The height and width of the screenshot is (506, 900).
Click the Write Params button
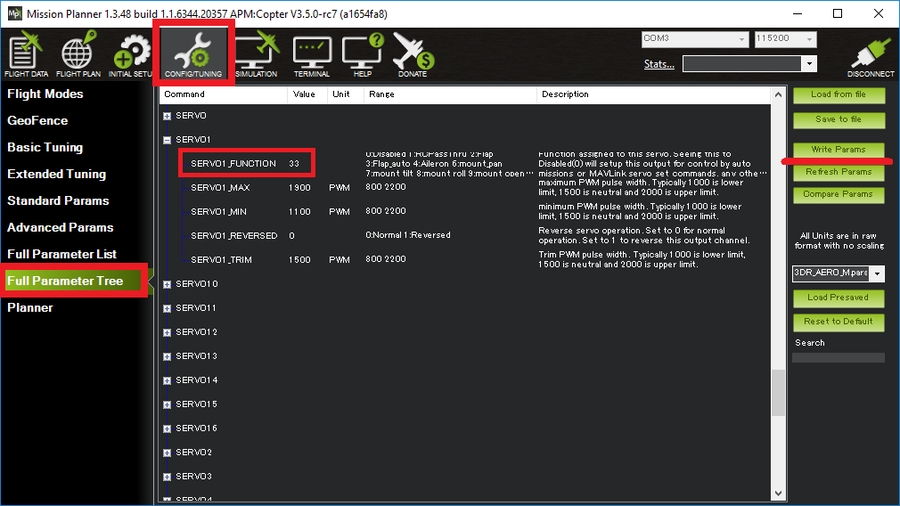coord(838,150)
